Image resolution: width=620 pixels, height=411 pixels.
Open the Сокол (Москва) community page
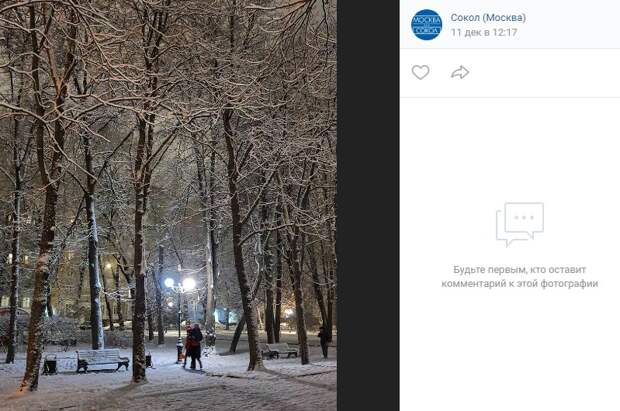click(488, 18)
